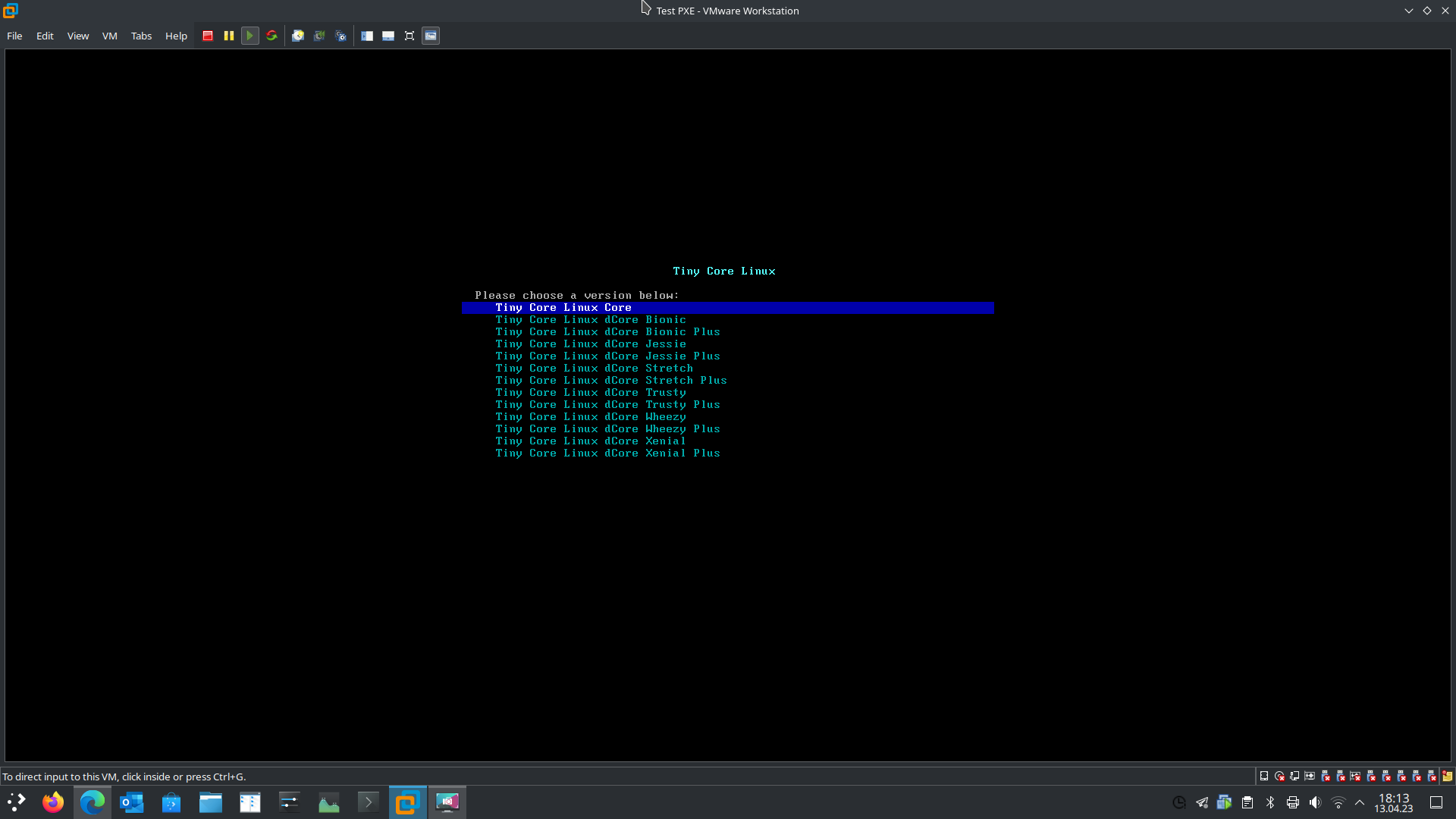Image resolution: width=1456 pixels, height=819 pixels.
Task: Take a snapshot of the VM
Action: click(x=298, y=36)
